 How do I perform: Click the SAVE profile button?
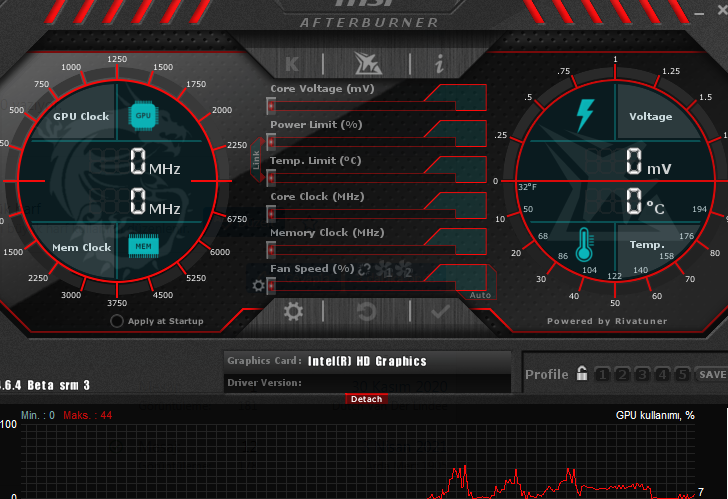click(x=712, y=374)
